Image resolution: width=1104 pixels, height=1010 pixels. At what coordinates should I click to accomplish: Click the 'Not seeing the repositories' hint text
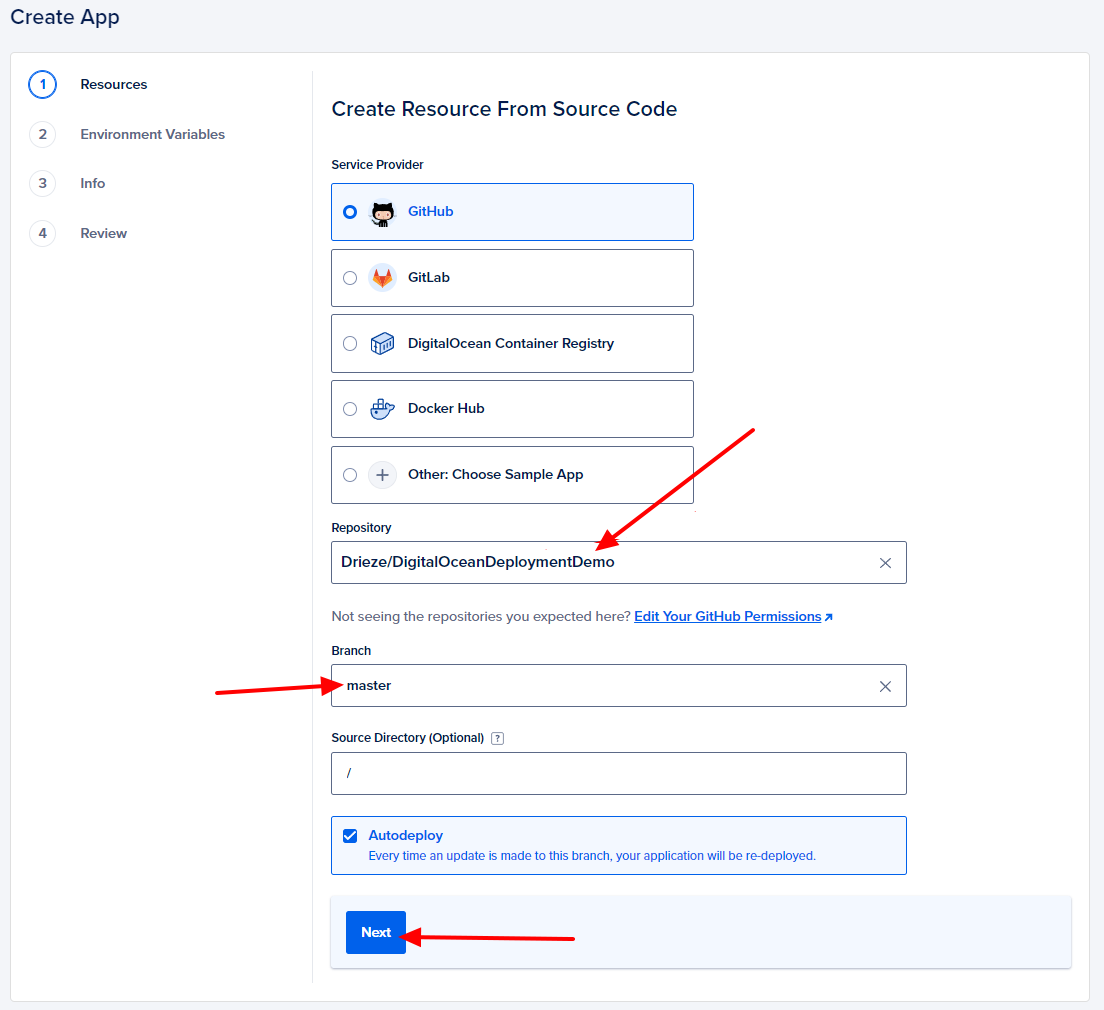coord(481,617)
